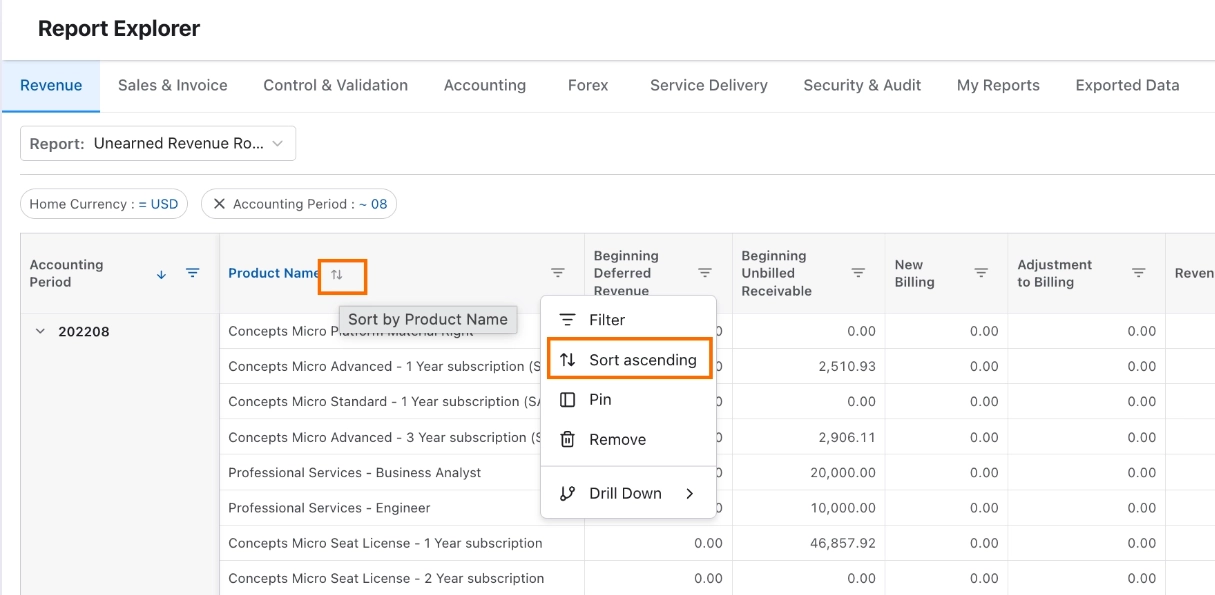Select Concepts Micro Seat License - 1 Year subscription
The height and width of the screenshot is (595, 1215).
tap(385, 543)
